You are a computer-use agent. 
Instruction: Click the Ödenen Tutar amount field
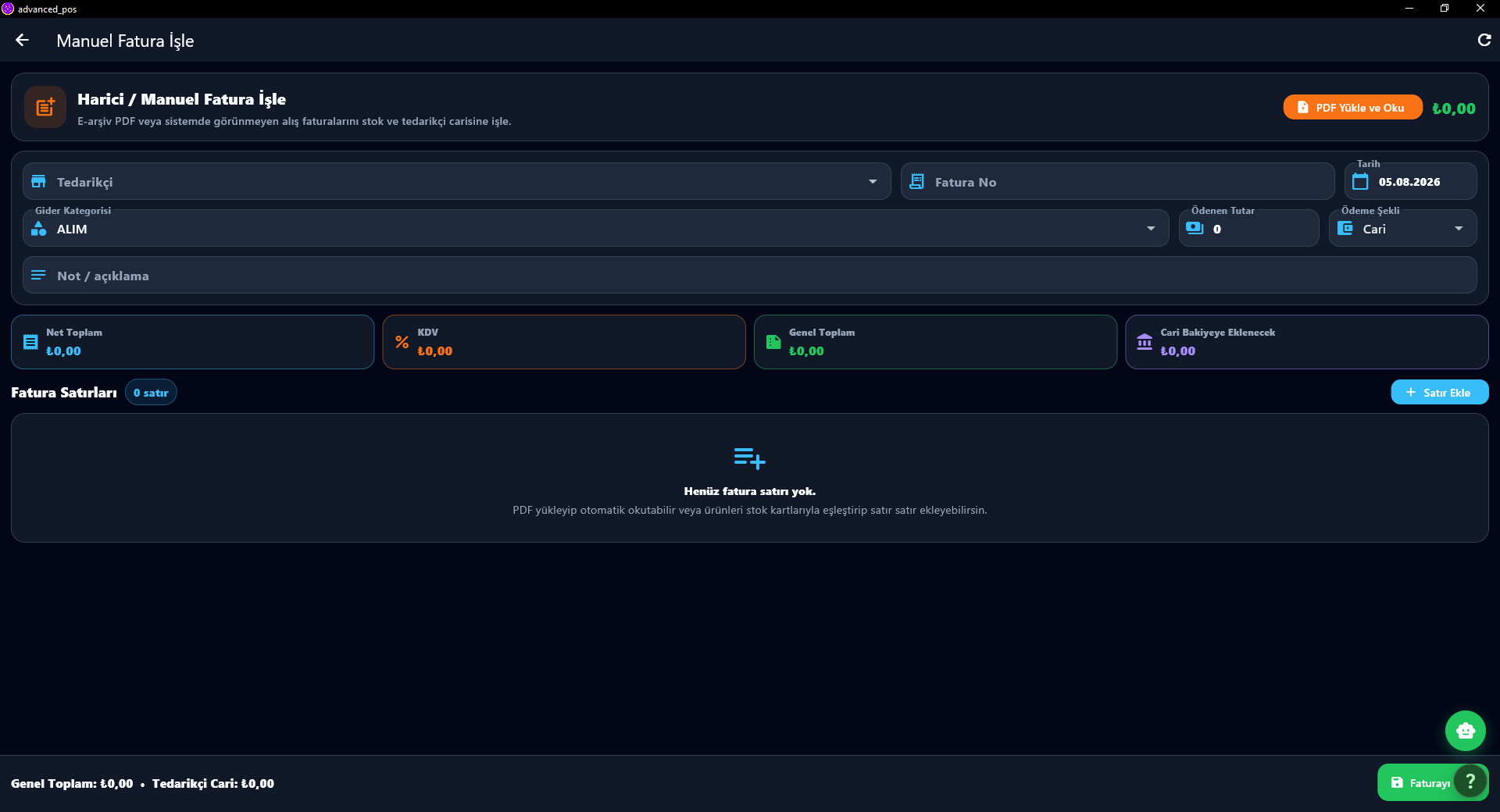(x=1248, y=229)
